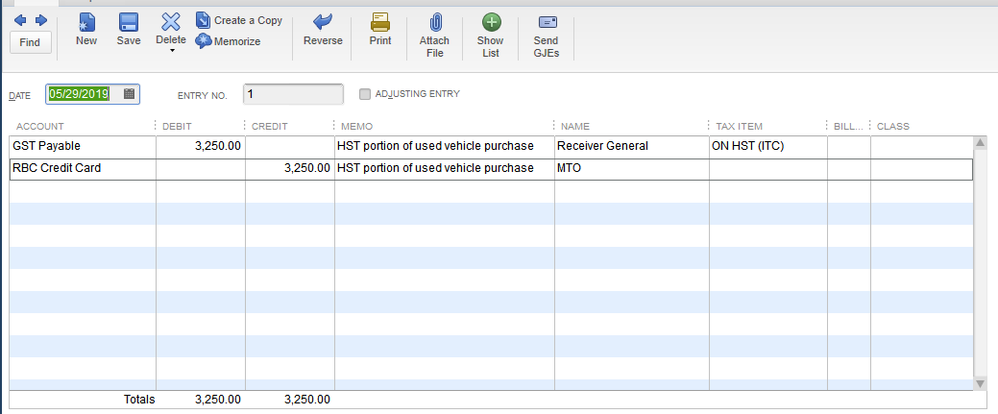
Task: Click memo cell in RBC Credit Card row
Action: (444, 169)
